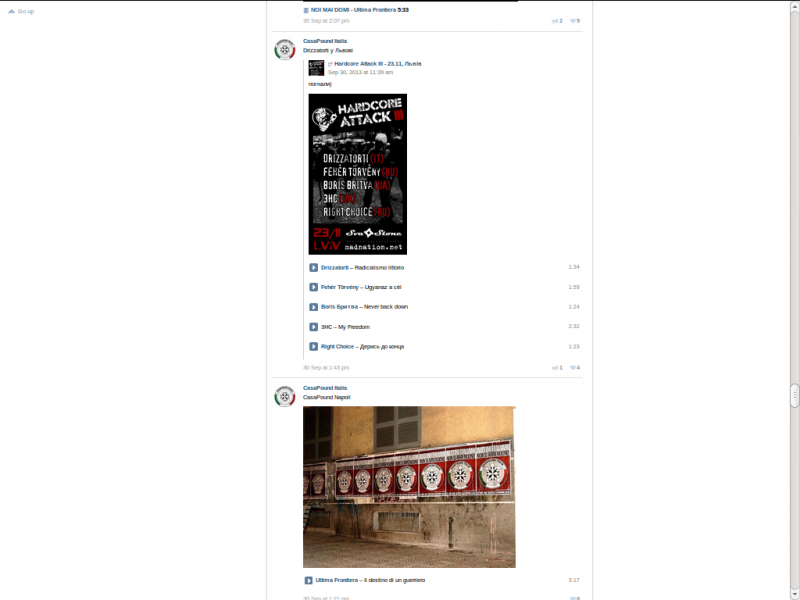800x600 pixels.
Task: Play Il destino di un guerriero
Action: coord(309,580)
